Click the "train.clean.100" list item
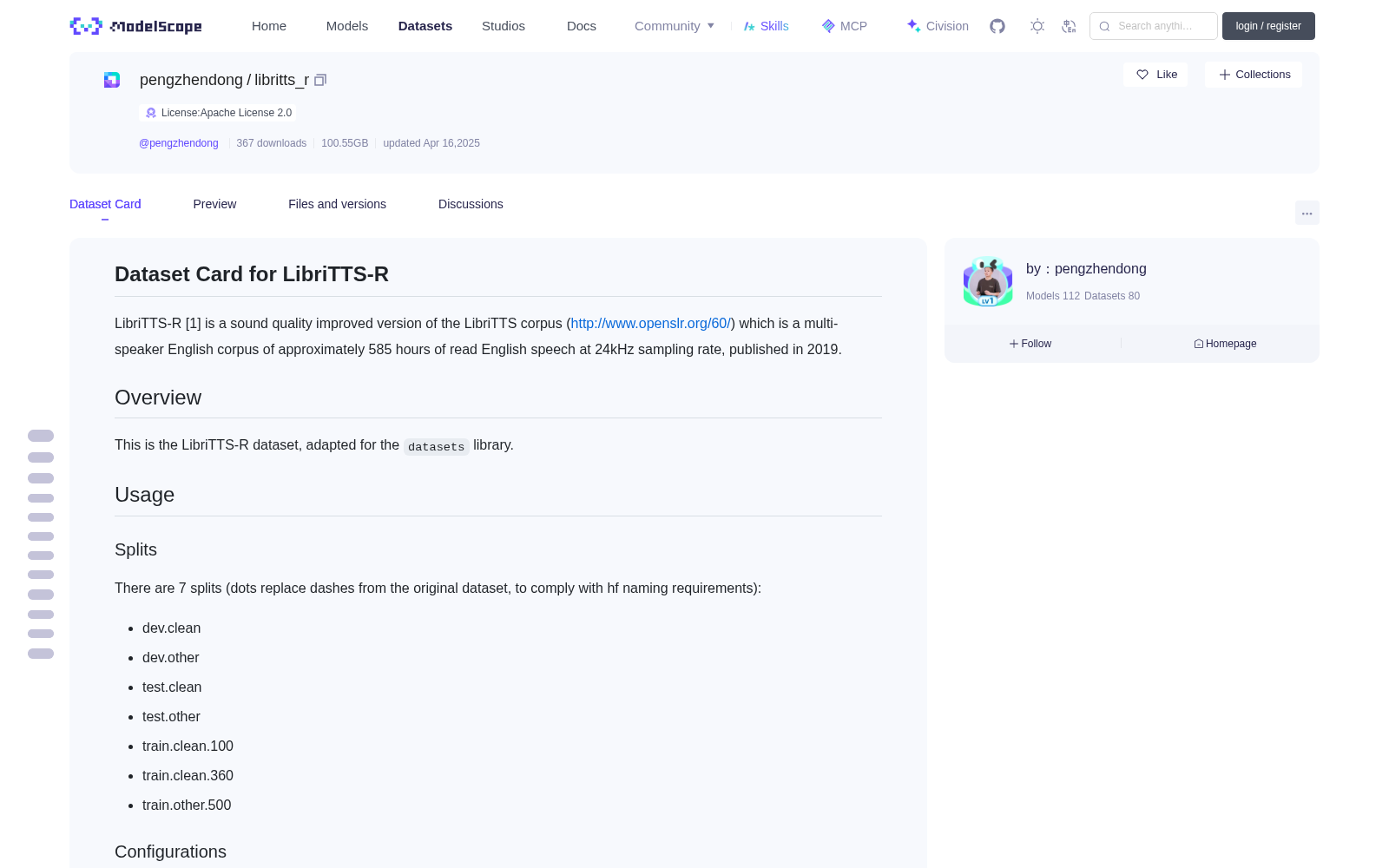 pyautogui.click(x=188, y=746)
